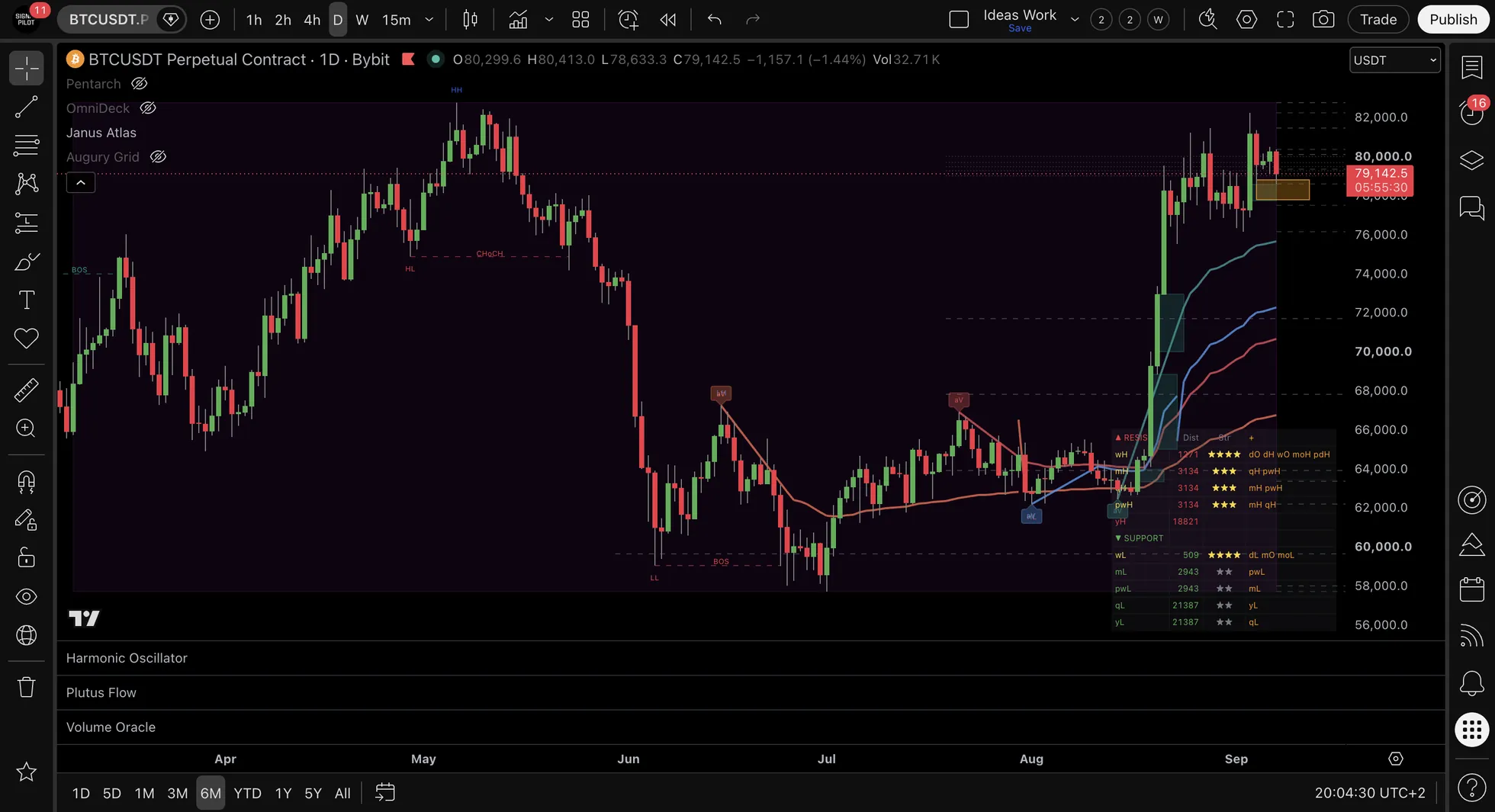Screen dimensions: 1495x812
Task: Toggle visibility of Augury Grid indicator
Action: [x=158, y=157]
